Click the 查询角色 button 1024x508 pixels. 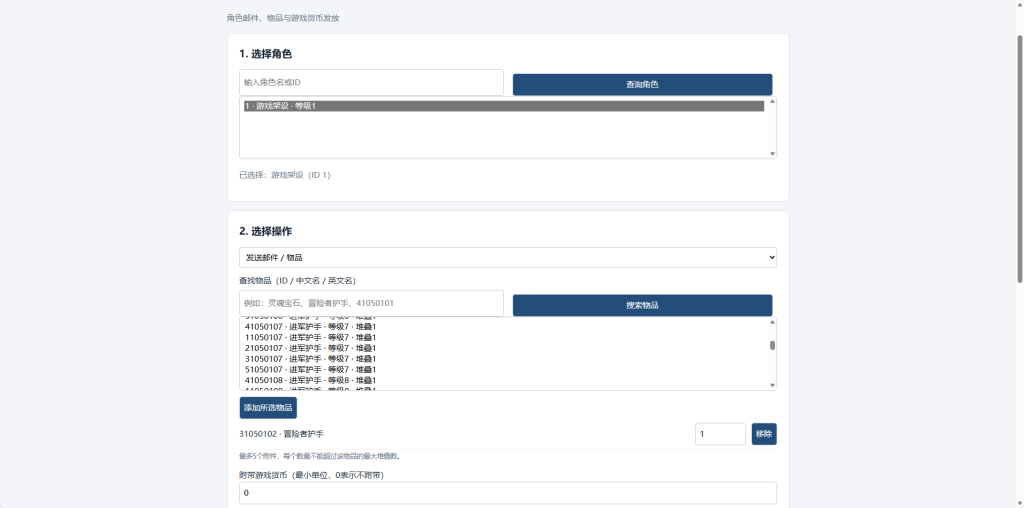642,84
